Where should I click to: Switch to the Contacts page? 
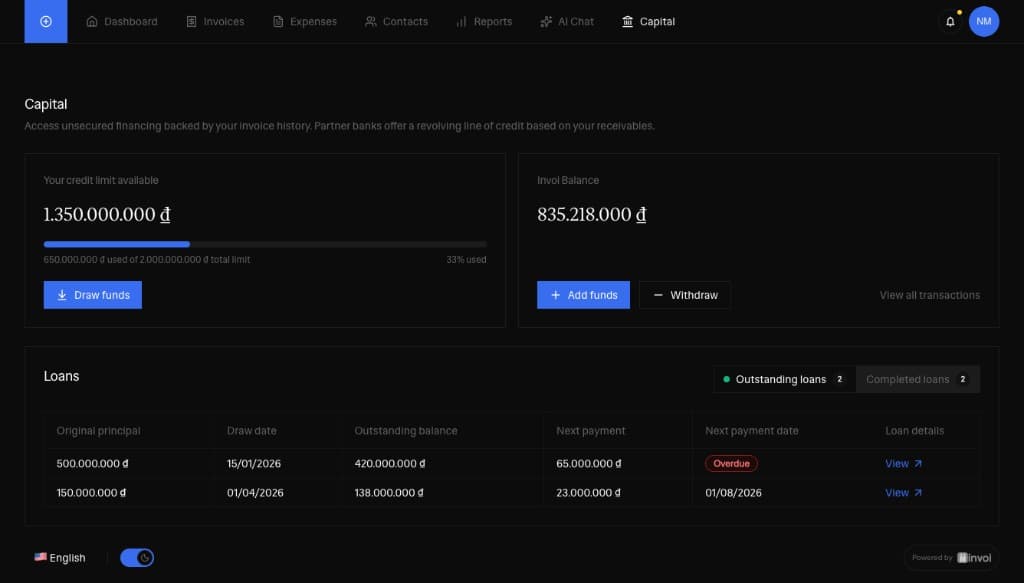pyautogui.click(x=396, y=22)
